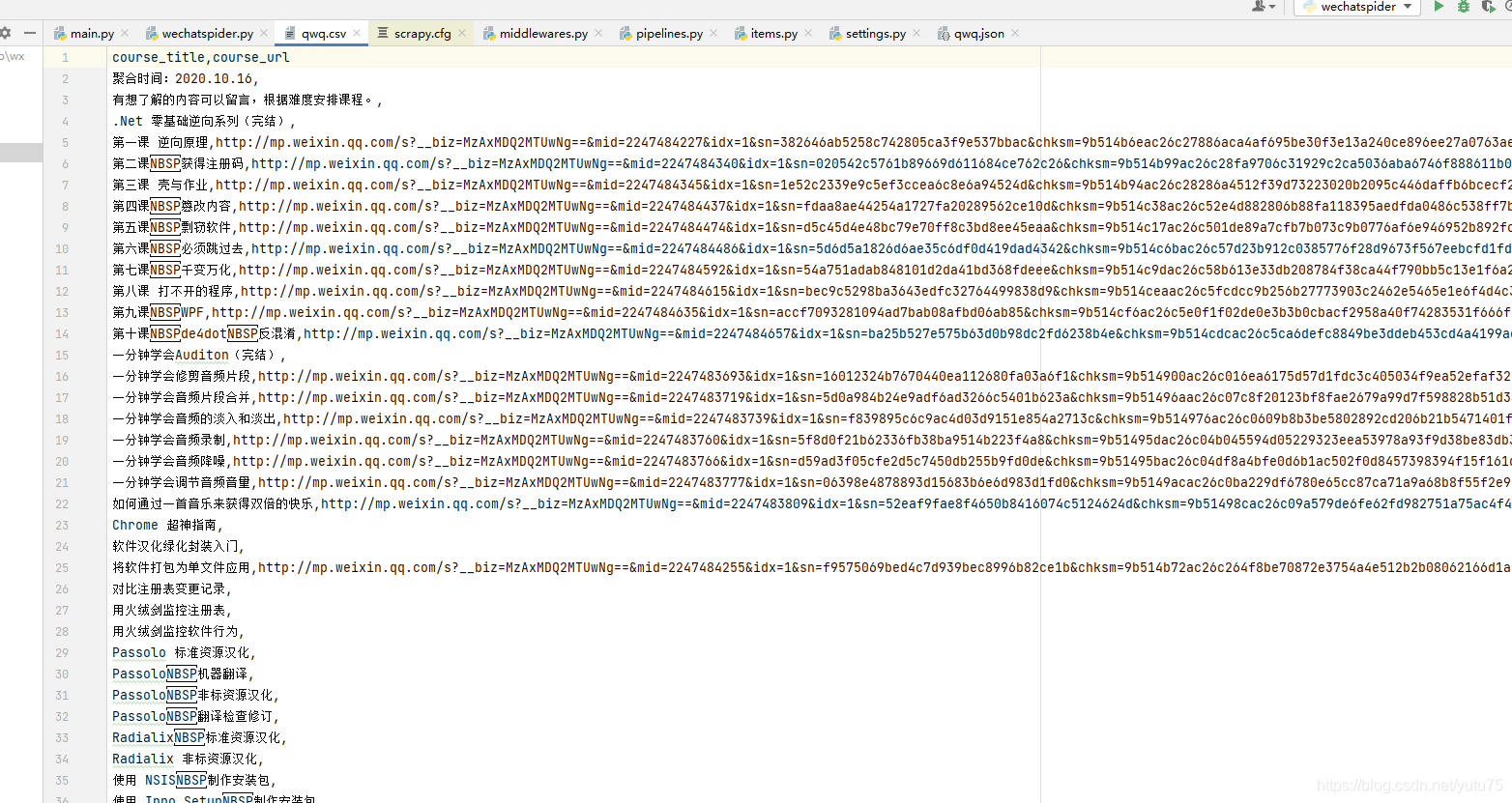Open the qwq.json tab
1512x803 pixels.
[x=978, y=33]
